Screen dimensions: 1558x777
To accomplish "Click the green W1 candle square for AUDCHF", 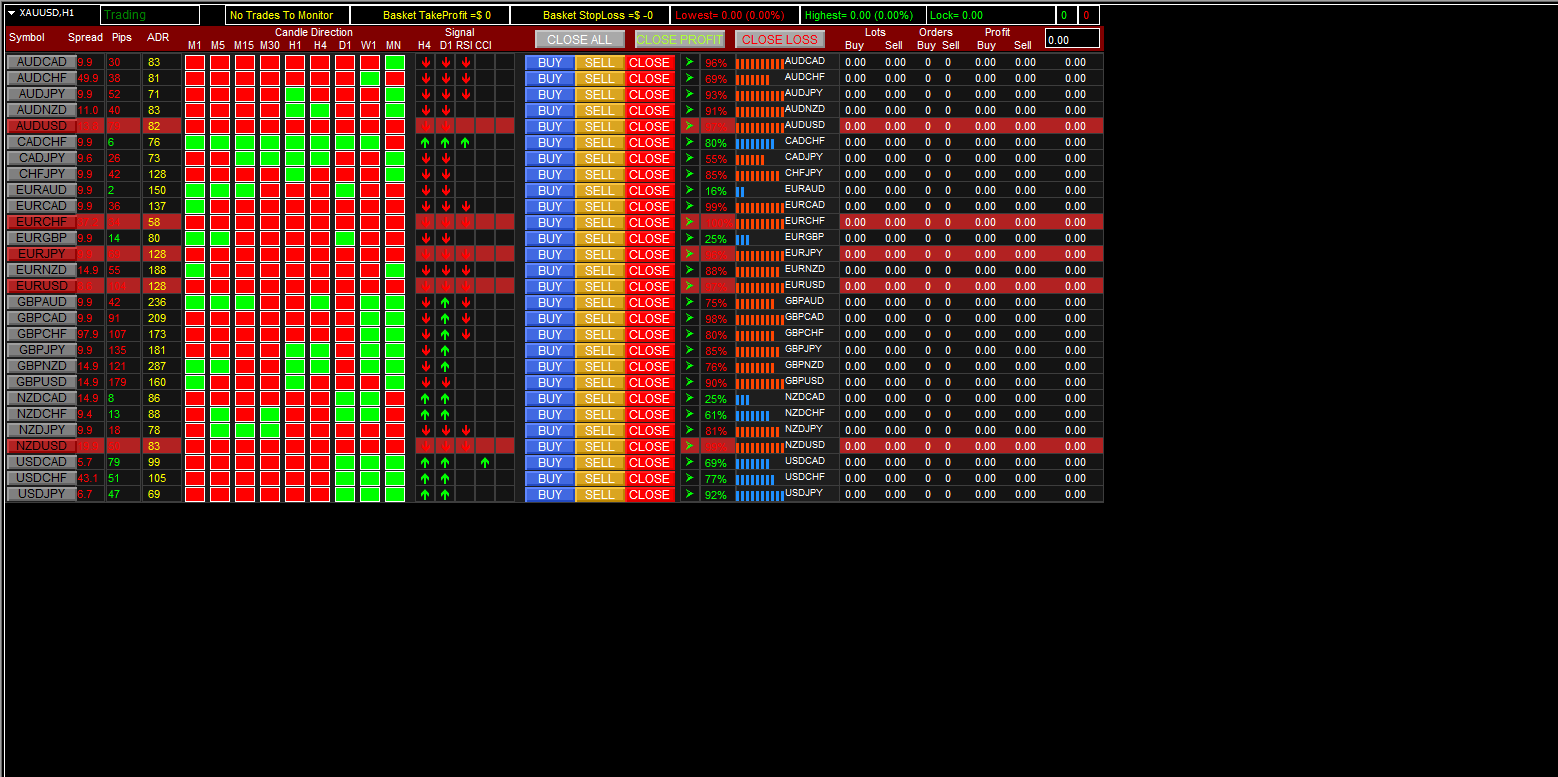I will click(370, 78).
